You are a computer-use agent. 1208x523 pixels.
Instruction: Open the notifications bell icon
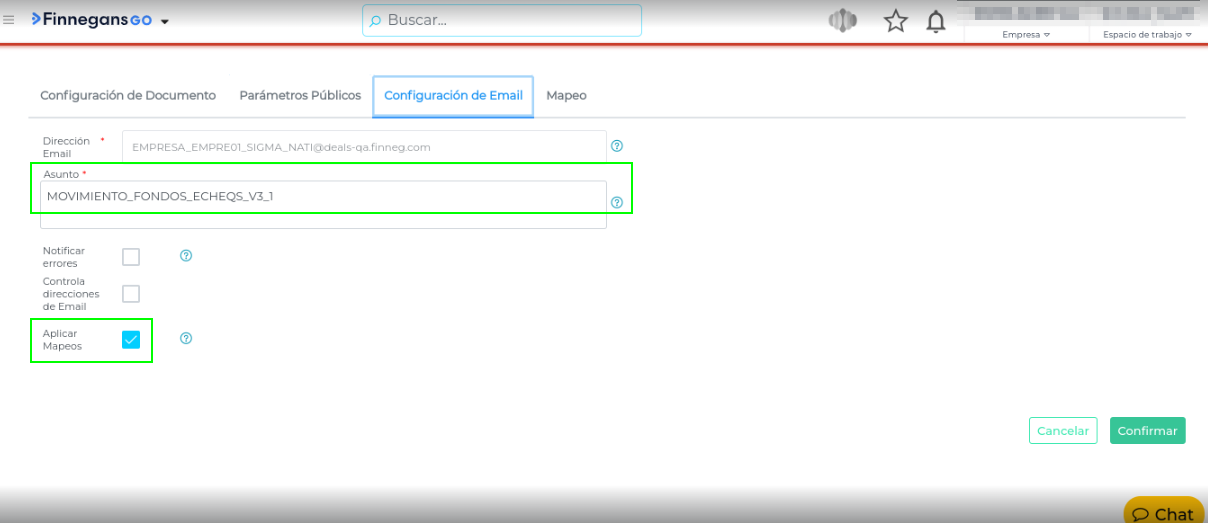click(x=936, y=21)
